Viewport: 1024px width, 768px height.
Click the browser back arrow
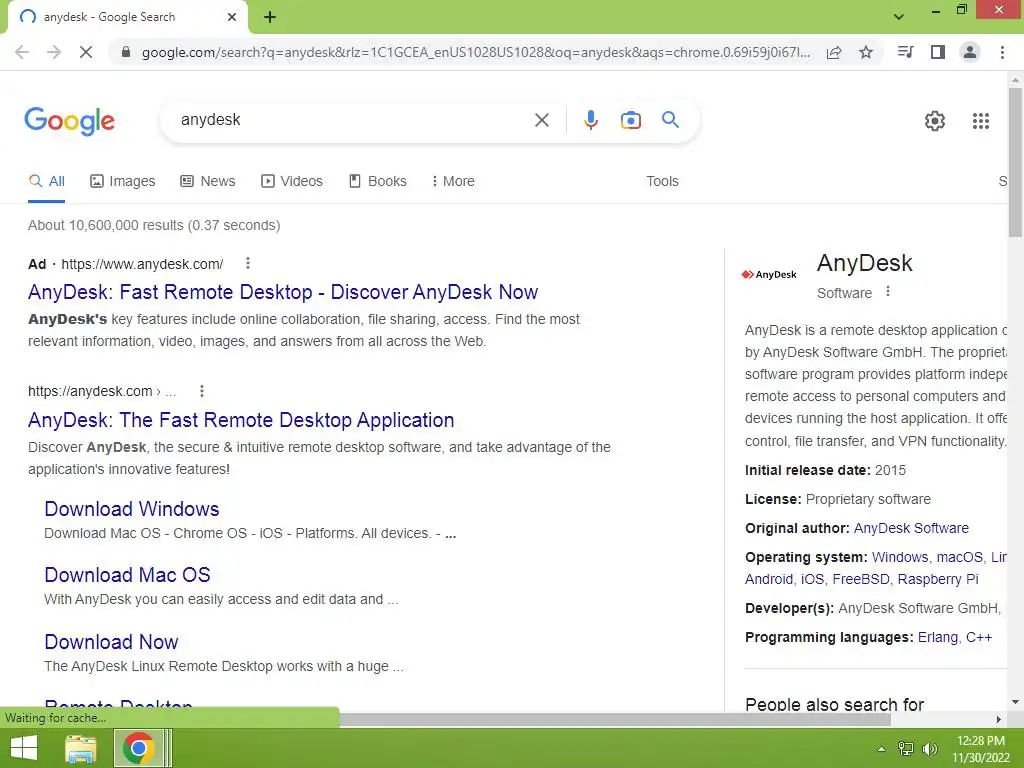pos(22,52)
